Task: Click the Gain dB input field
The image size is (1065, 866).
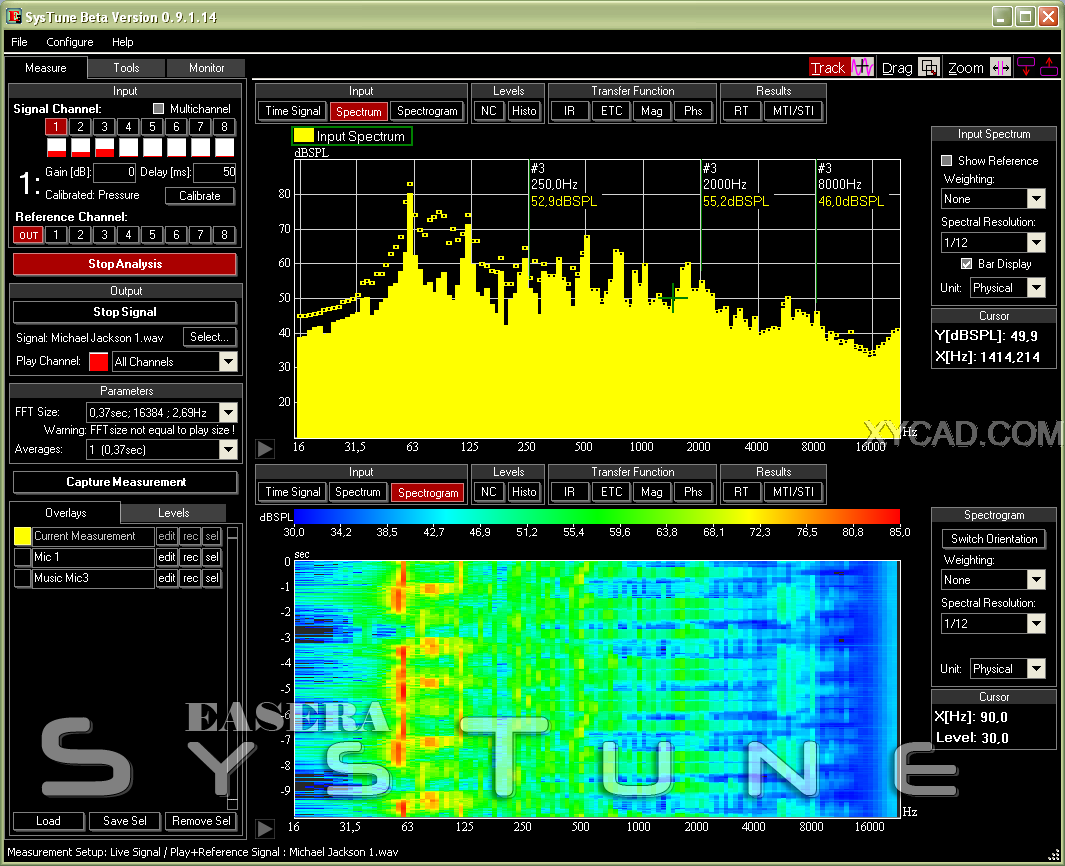Action: tap(115, 172)
